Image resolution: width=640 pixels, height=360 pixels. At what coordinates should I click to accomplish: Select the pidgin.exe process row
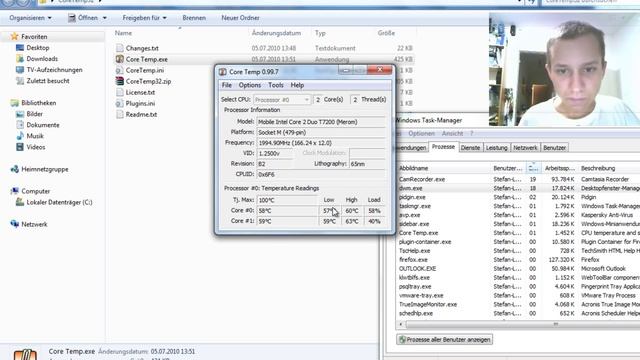coord(518,197)
